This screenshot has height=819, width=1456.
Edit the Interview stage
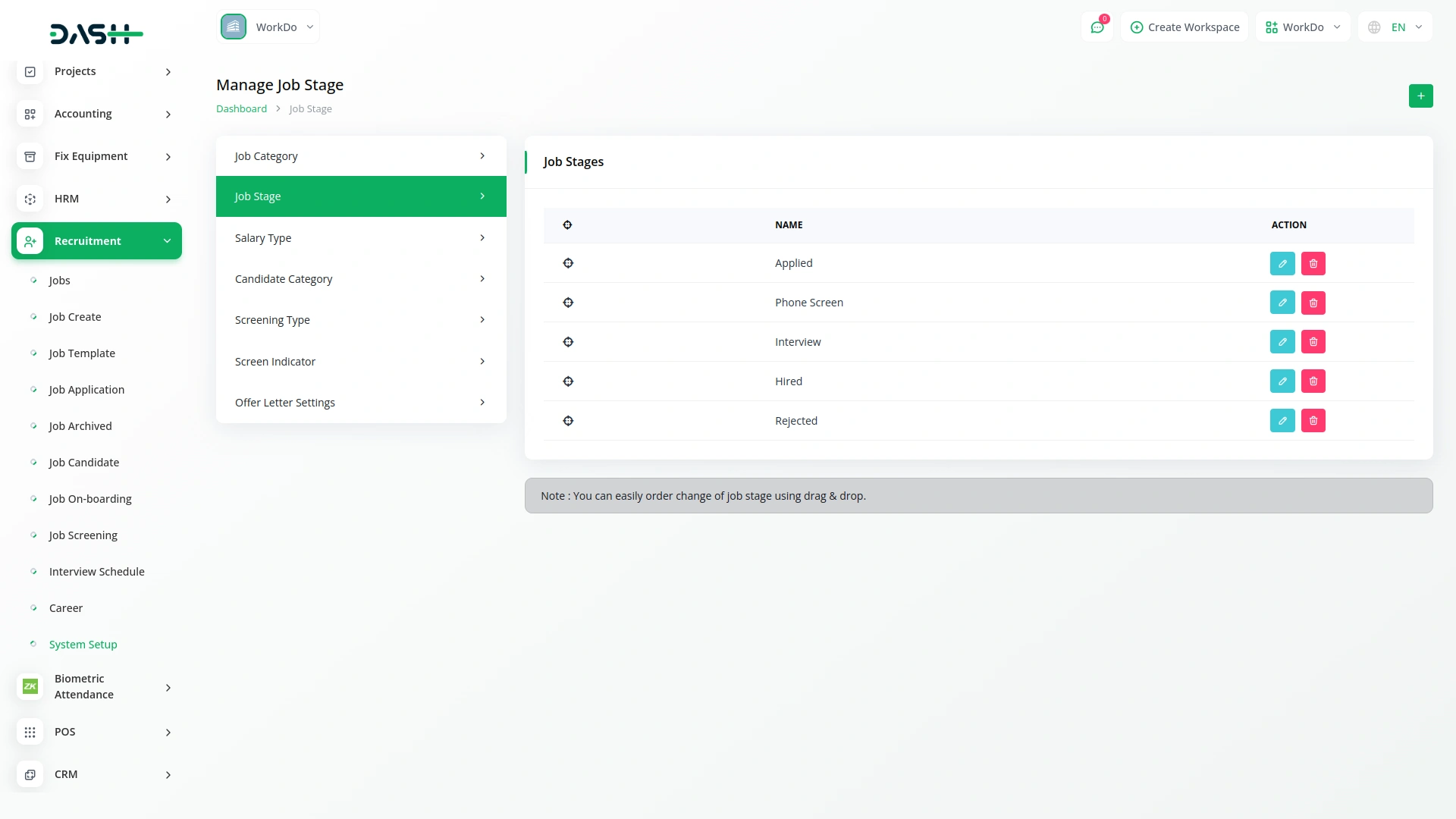pos(1282,342)
